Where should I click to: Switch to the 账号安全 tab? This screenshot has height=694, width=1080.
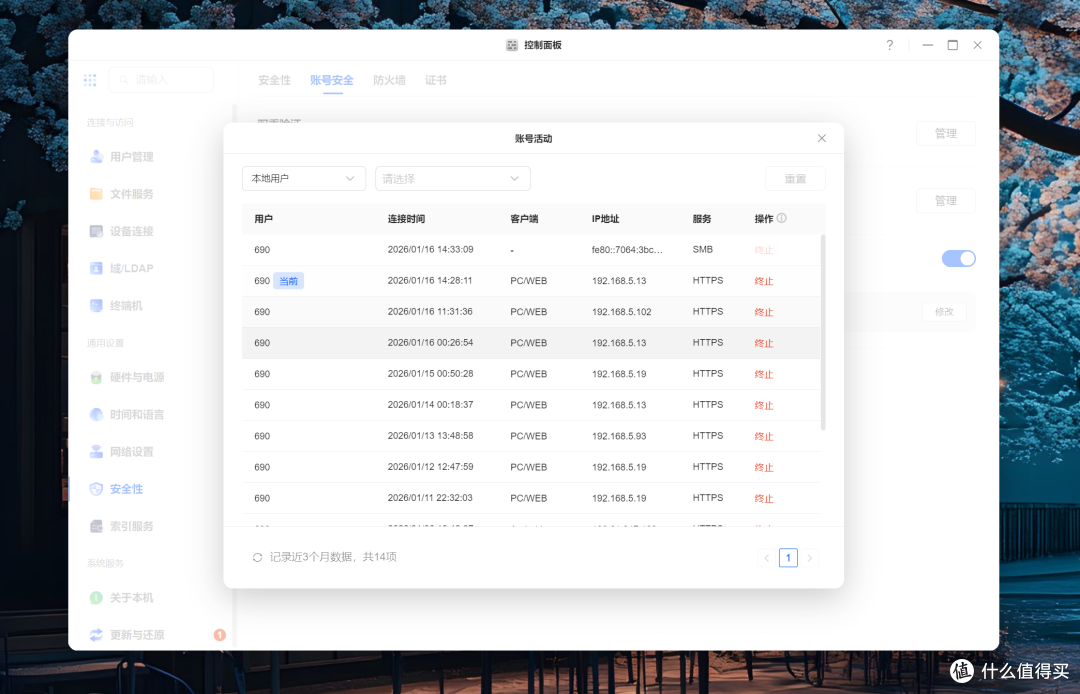pyautogui.click(x=331, y=80)
